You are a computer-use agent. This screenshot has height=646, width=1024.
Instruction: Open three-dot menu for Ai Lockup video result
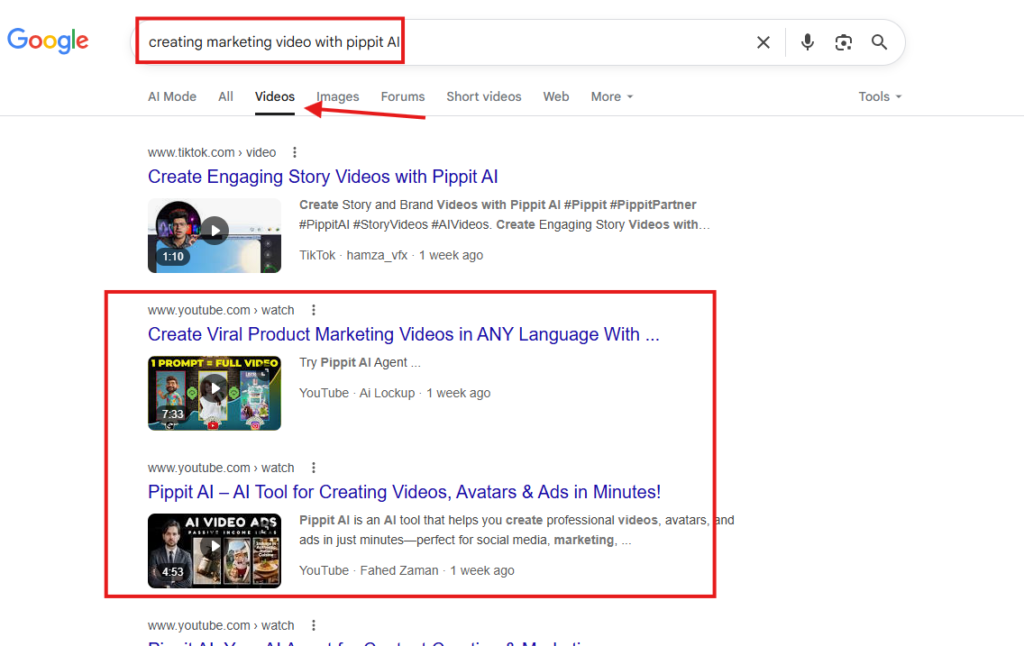click(x=313, y=310)
